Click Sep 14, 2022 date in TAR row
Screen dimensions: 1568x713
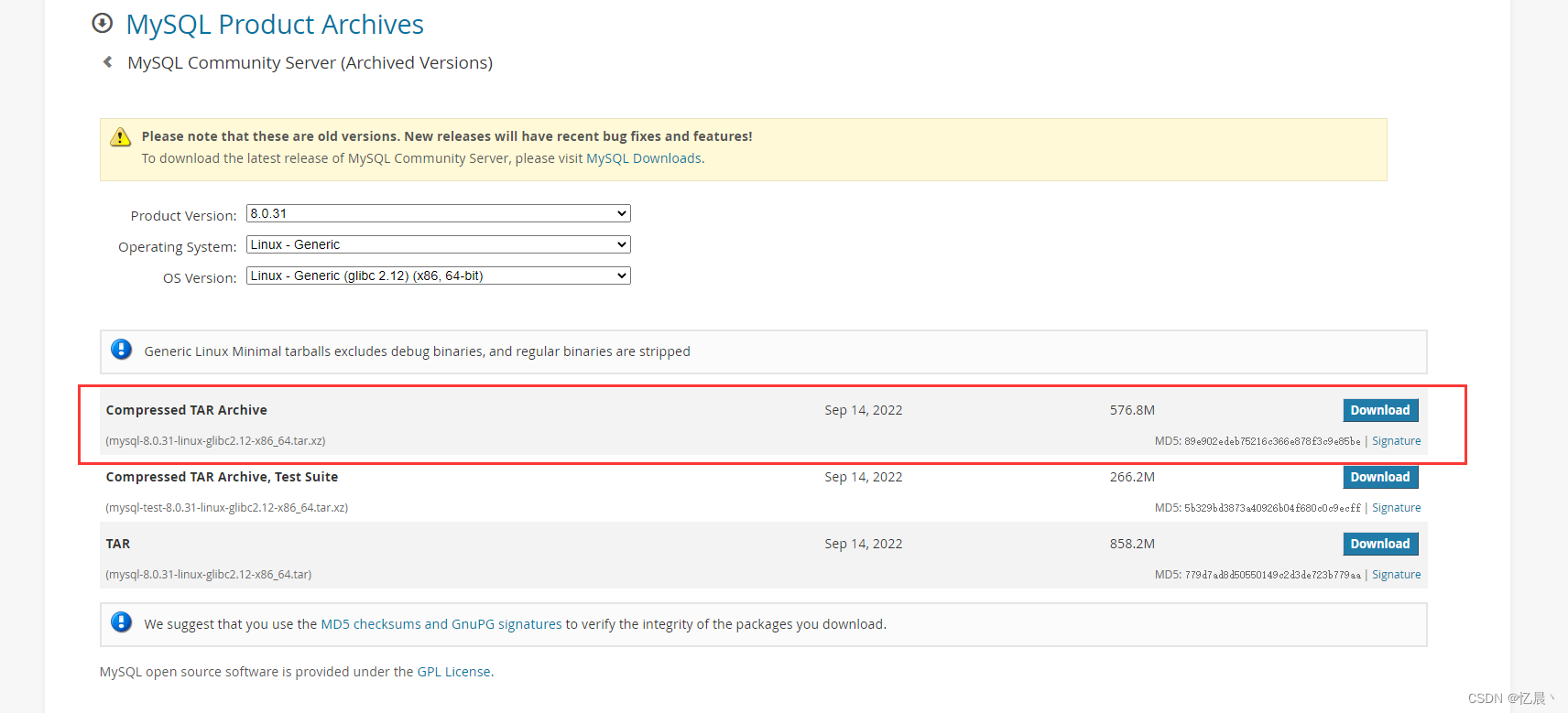point(863,544)
